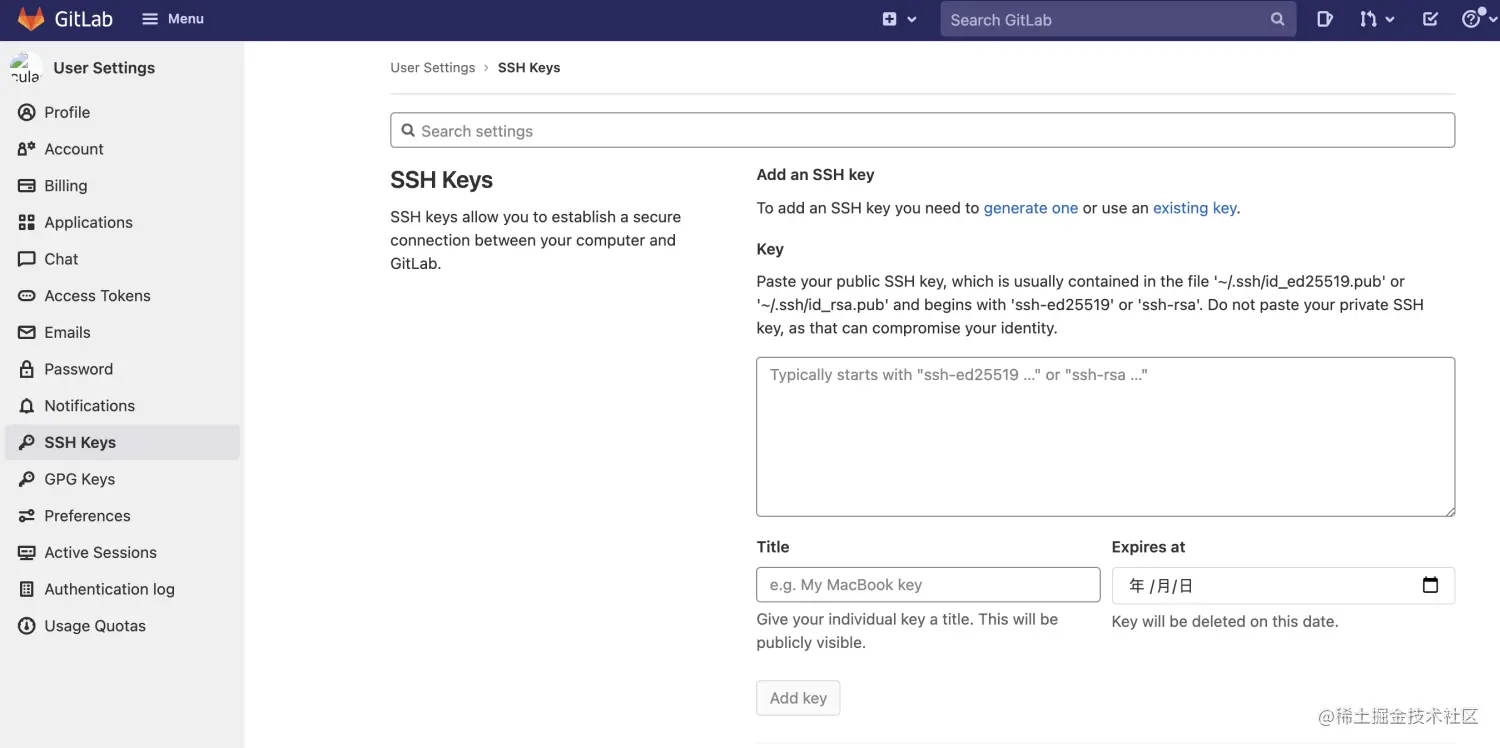Screen dimensions: 1500x748
Task: Select SSH Keys in the sidebar
Action: (x=122, y=442)
